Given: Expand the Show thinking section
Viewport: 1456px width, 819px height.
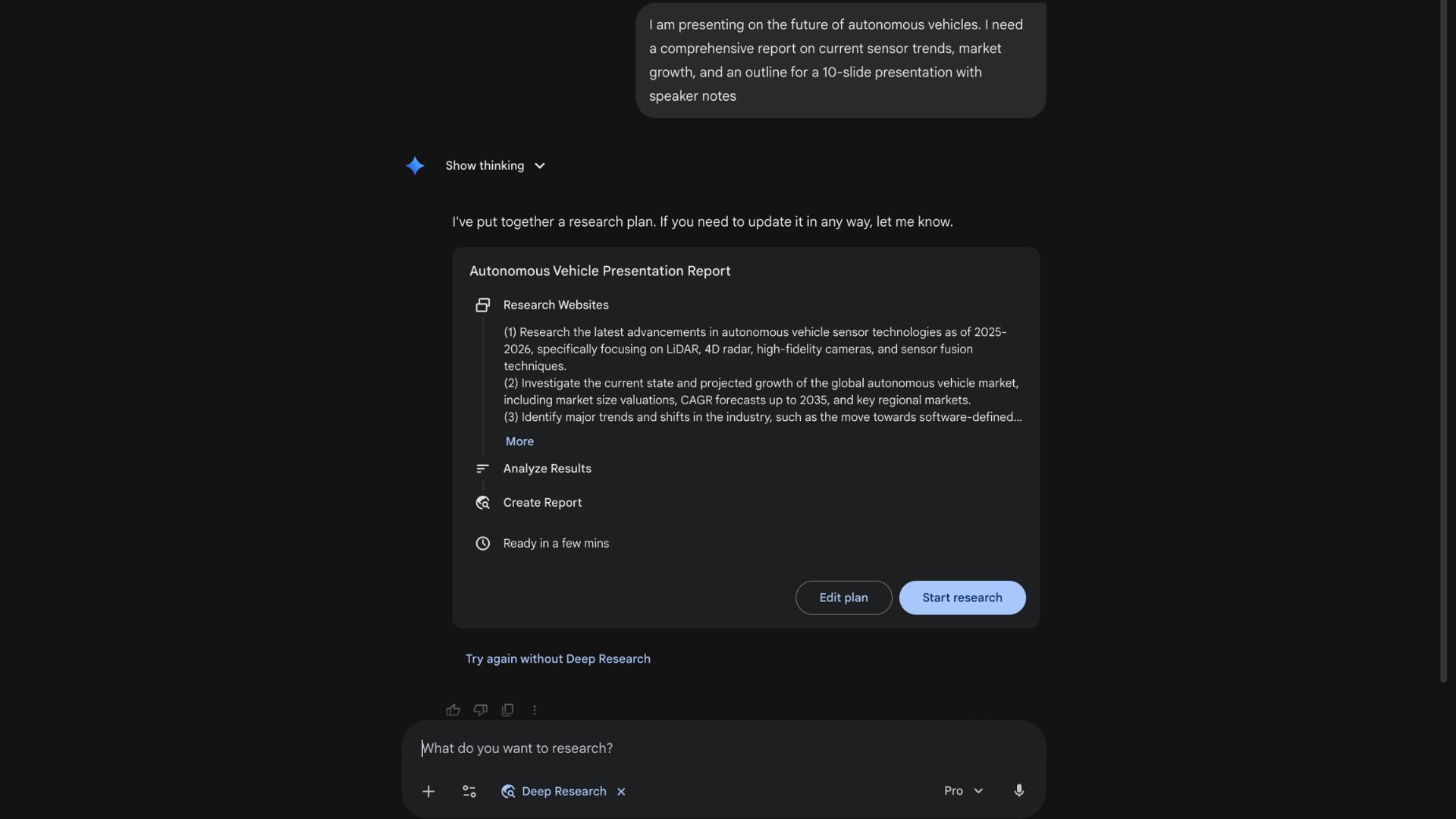Looking at the screenshot, I should tap(495, 165).
